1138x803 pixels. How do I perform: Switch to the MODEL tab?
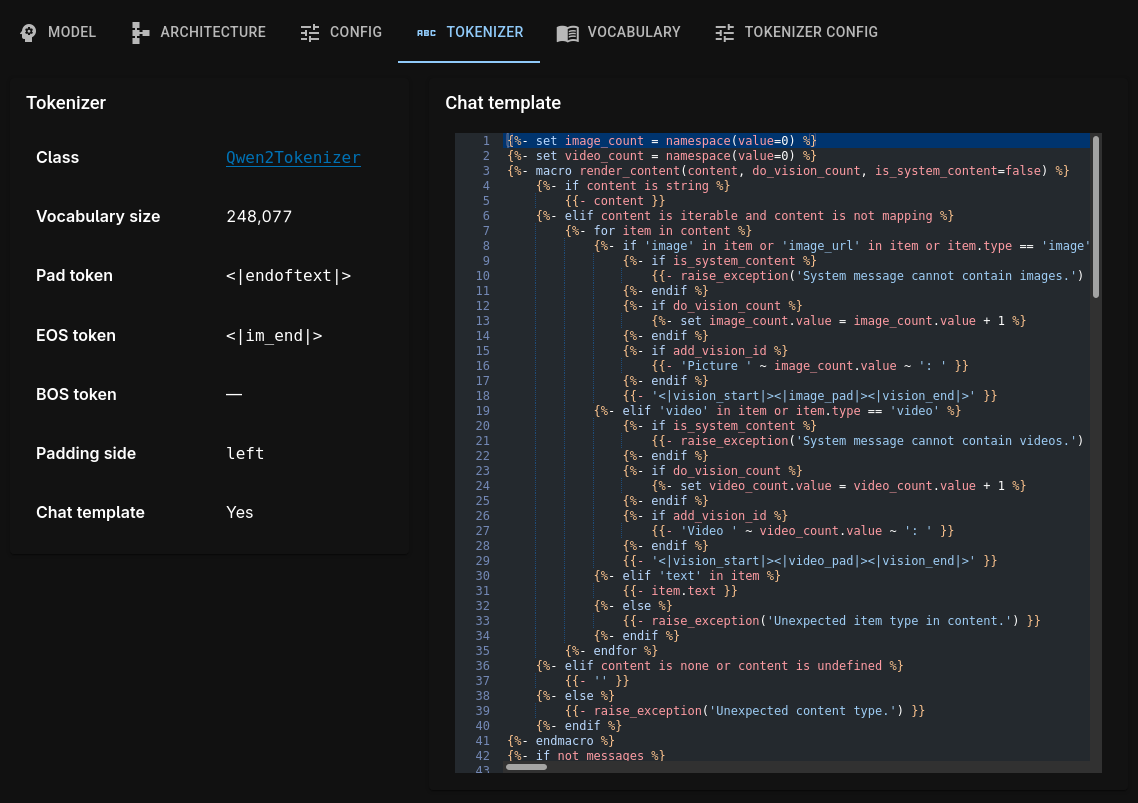tap(58, 32)
